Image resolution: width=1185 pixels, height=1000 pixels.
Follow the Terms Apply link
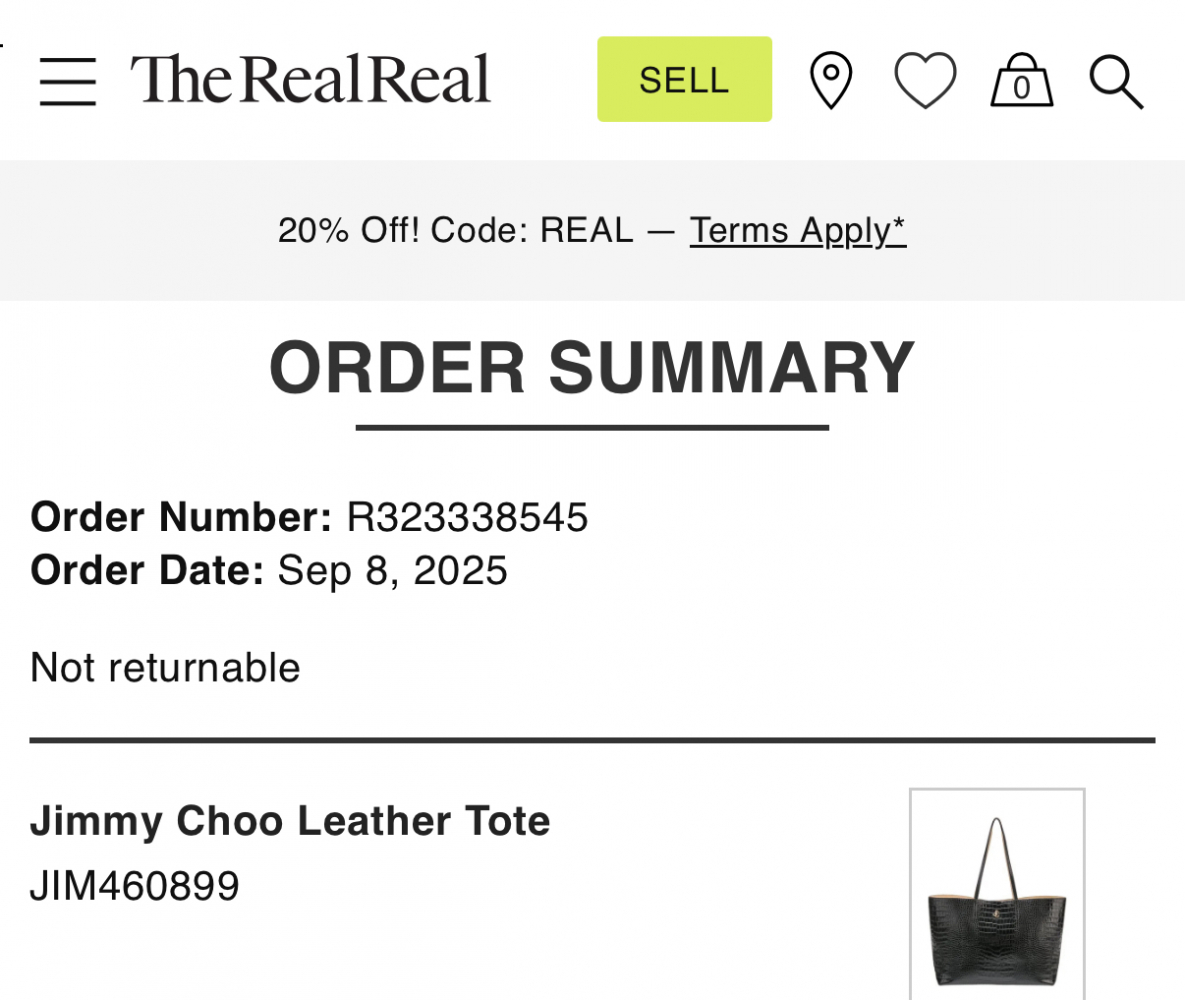pos(797,230)
